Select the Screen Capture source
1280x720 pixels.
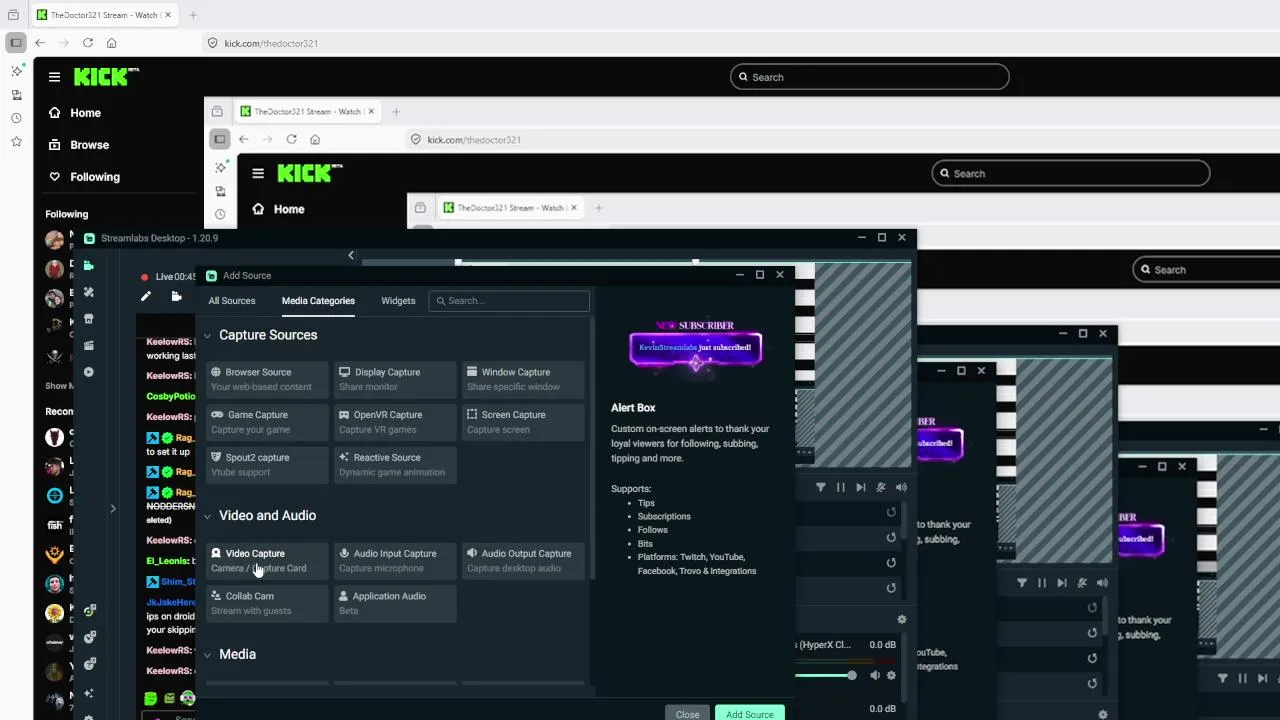(x=523, y=422)
